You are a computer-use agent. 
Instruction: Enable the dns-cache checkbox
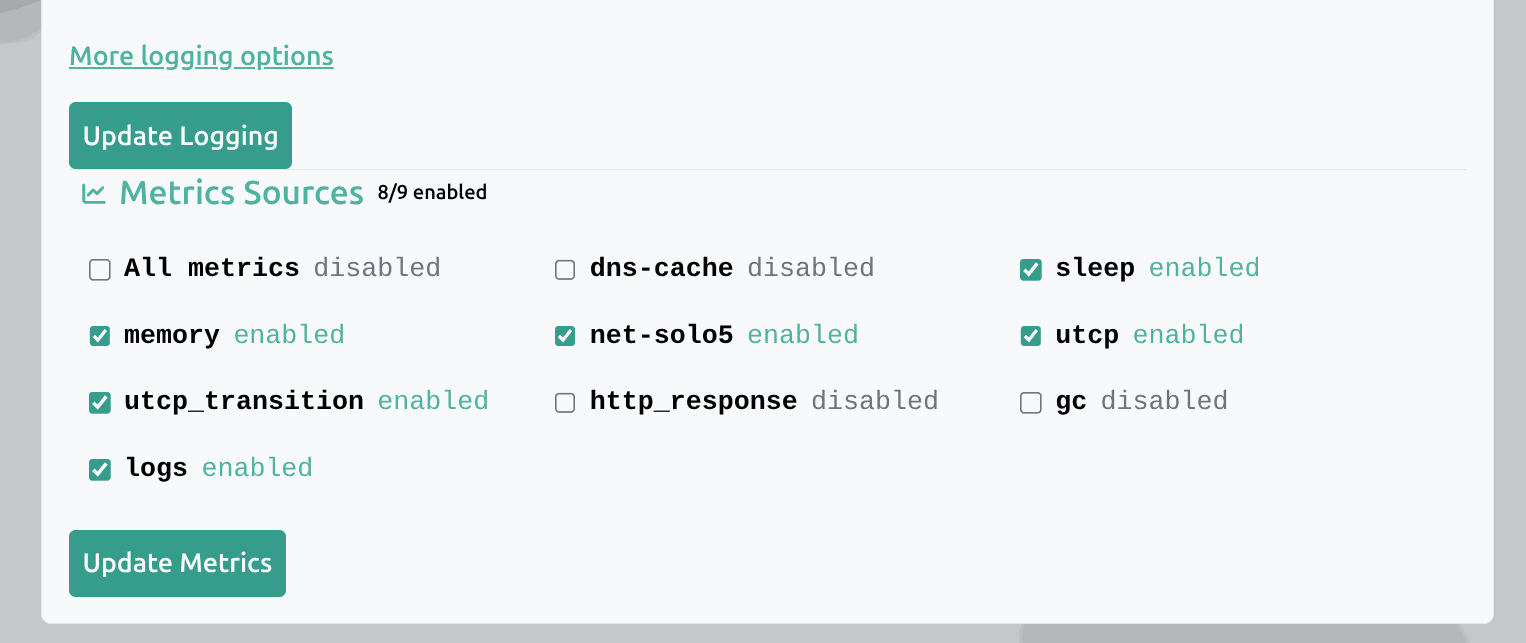click(565, 270)
